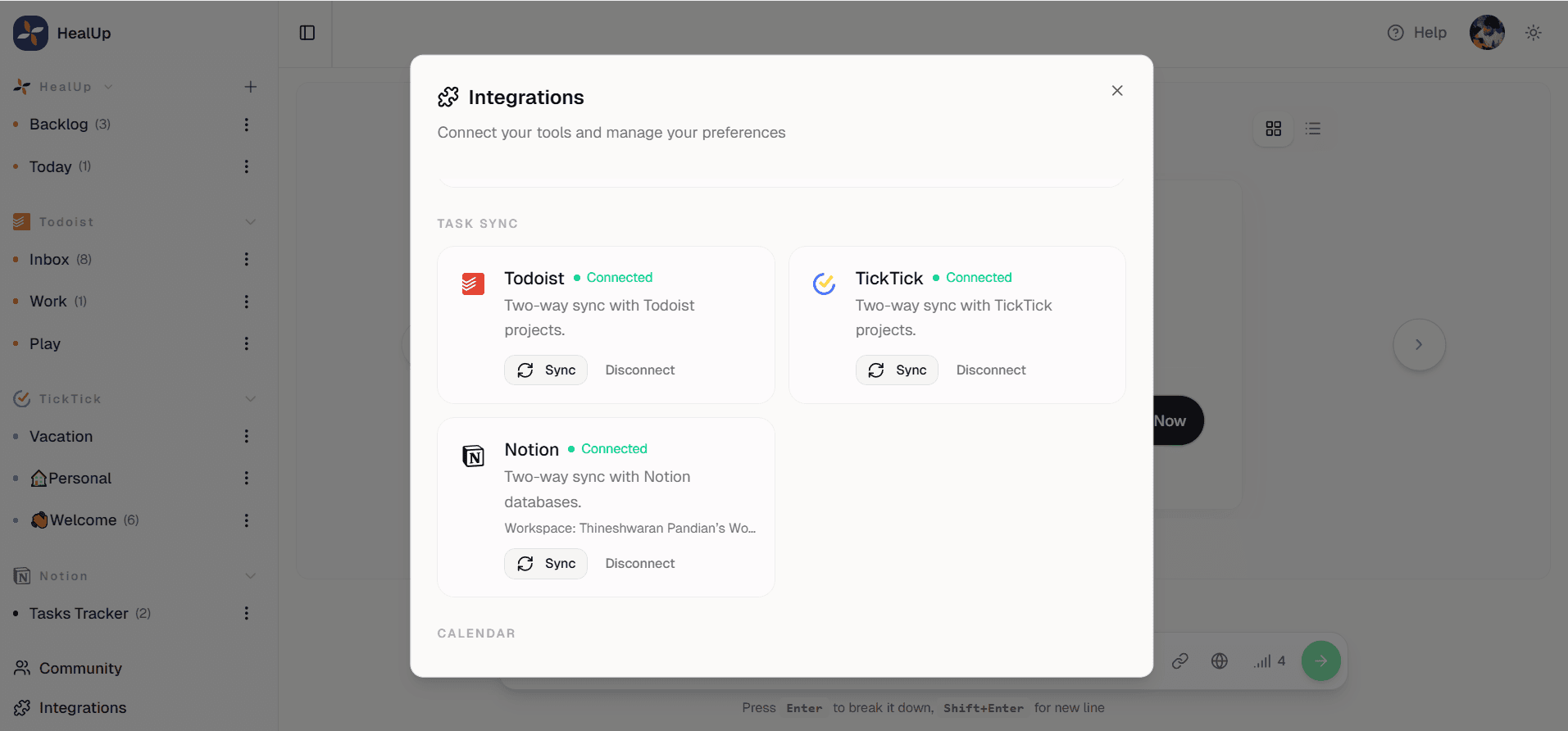
Task: Open the Personal list
Action: pos(70,478)
